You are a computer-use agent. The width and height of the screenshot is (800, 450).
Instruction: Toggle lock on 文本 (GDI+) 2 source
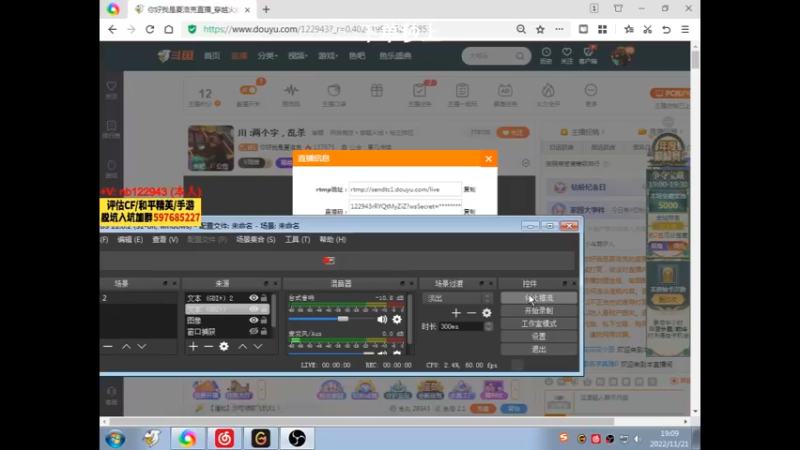click(264, 297)
